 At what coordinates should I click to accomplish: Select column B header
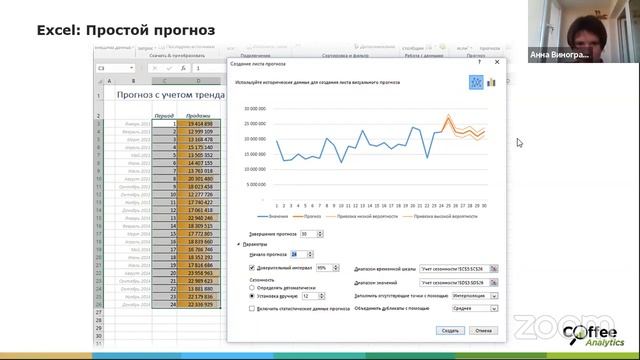[x=133, y=81]
